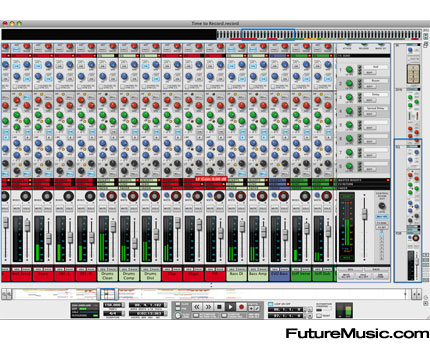Image resolution: width=430 pixels, height=360 pixels.
Task: Toggle the Loop On/Off switch
Action: point(271,304)
